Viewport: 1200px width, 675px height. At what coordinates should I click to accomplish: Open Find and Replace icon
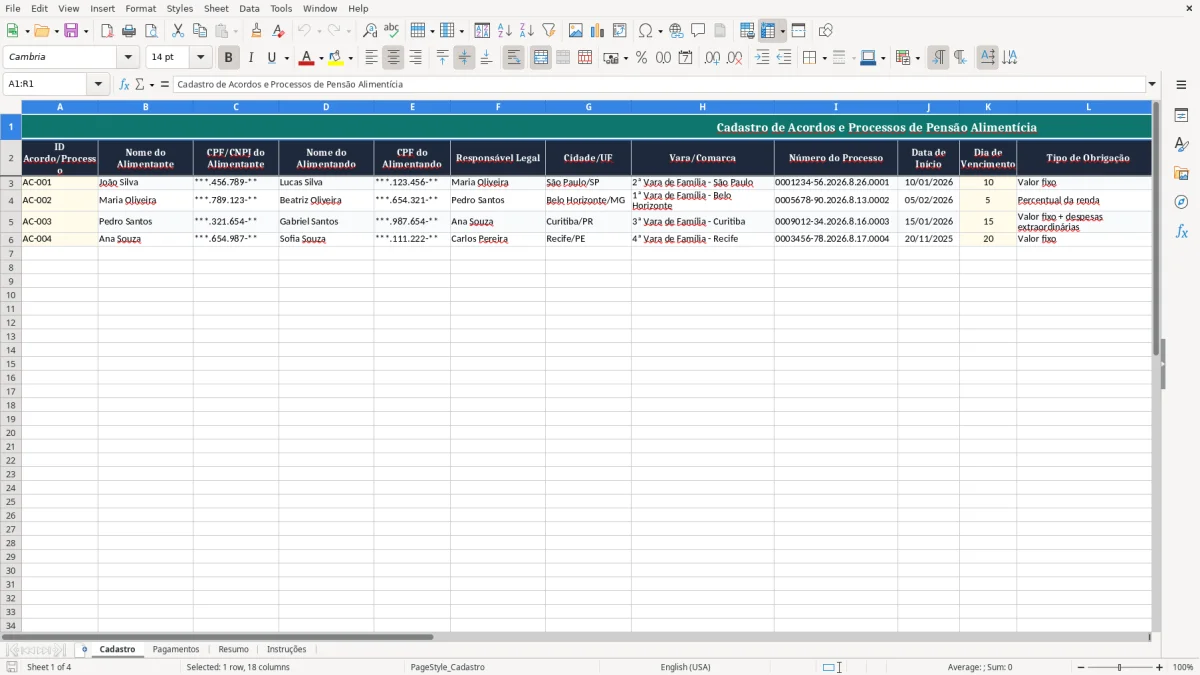370,31
